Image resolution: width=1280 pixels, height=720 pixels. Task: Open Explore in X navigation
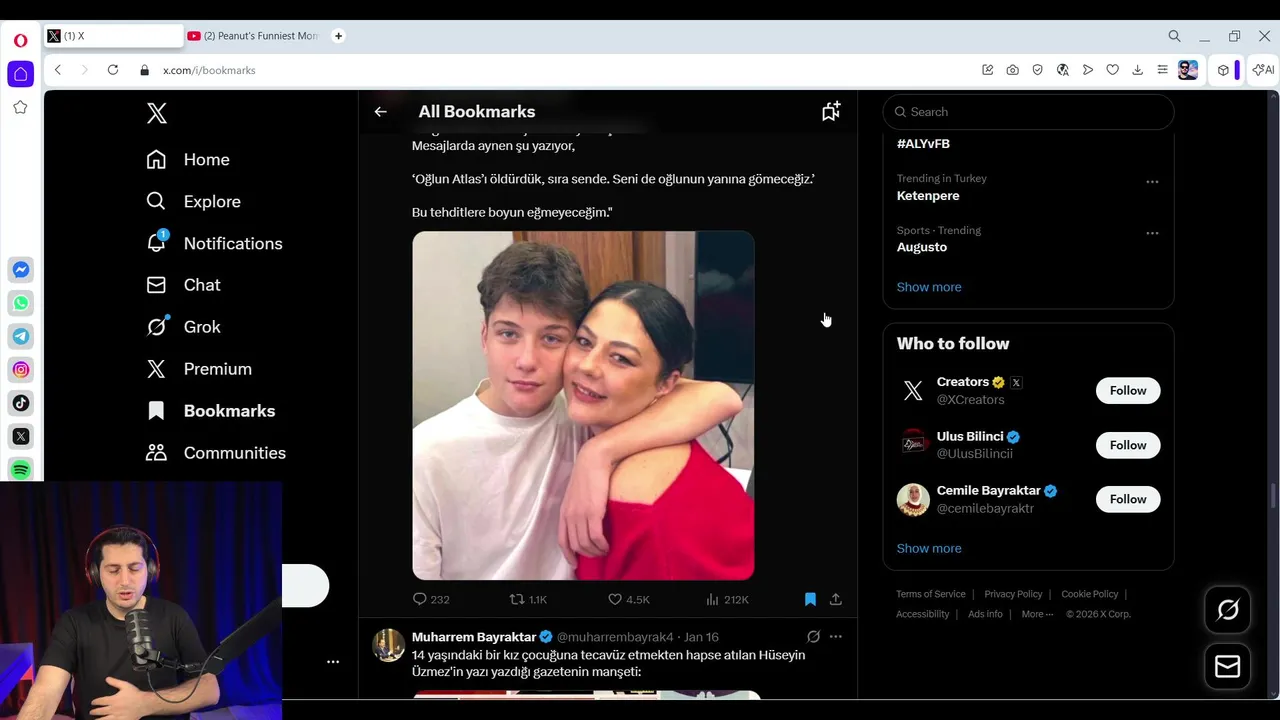pos(194,202)
